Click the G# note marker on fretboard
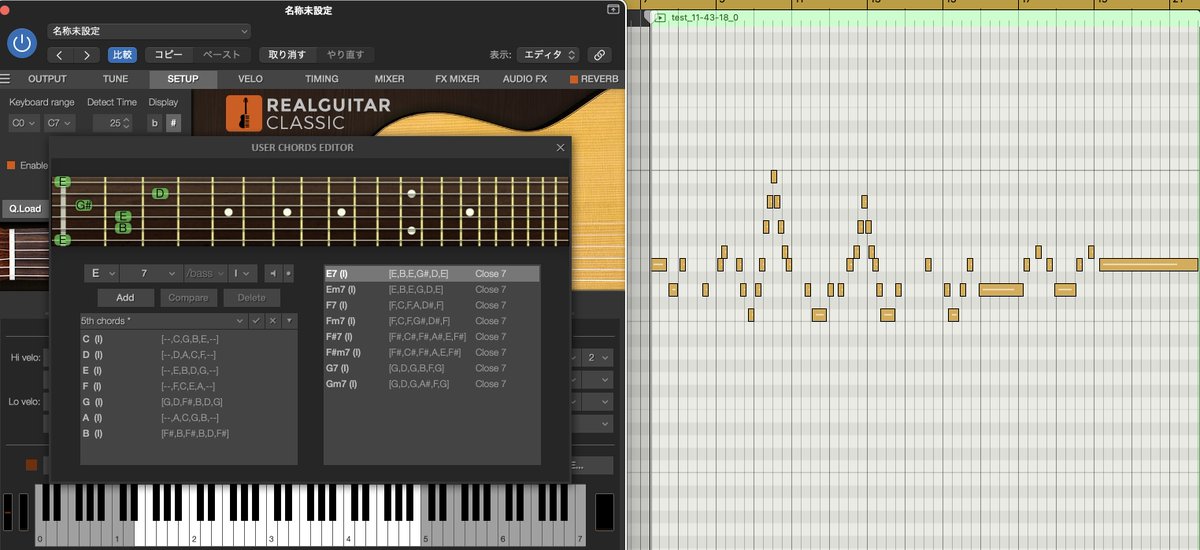The height and width of the screenshot is (550, 1200). coord(84,205)
